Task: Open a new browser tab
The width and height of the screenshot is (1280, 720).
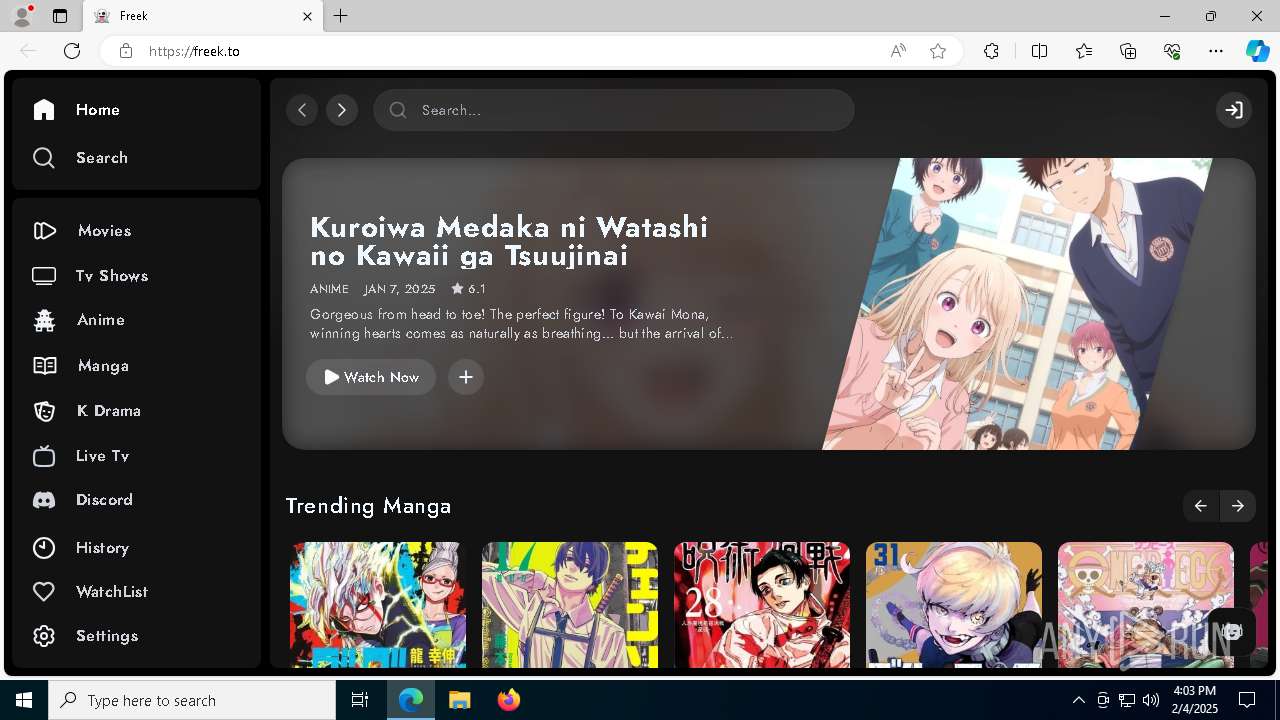Action: coord(341,16)
